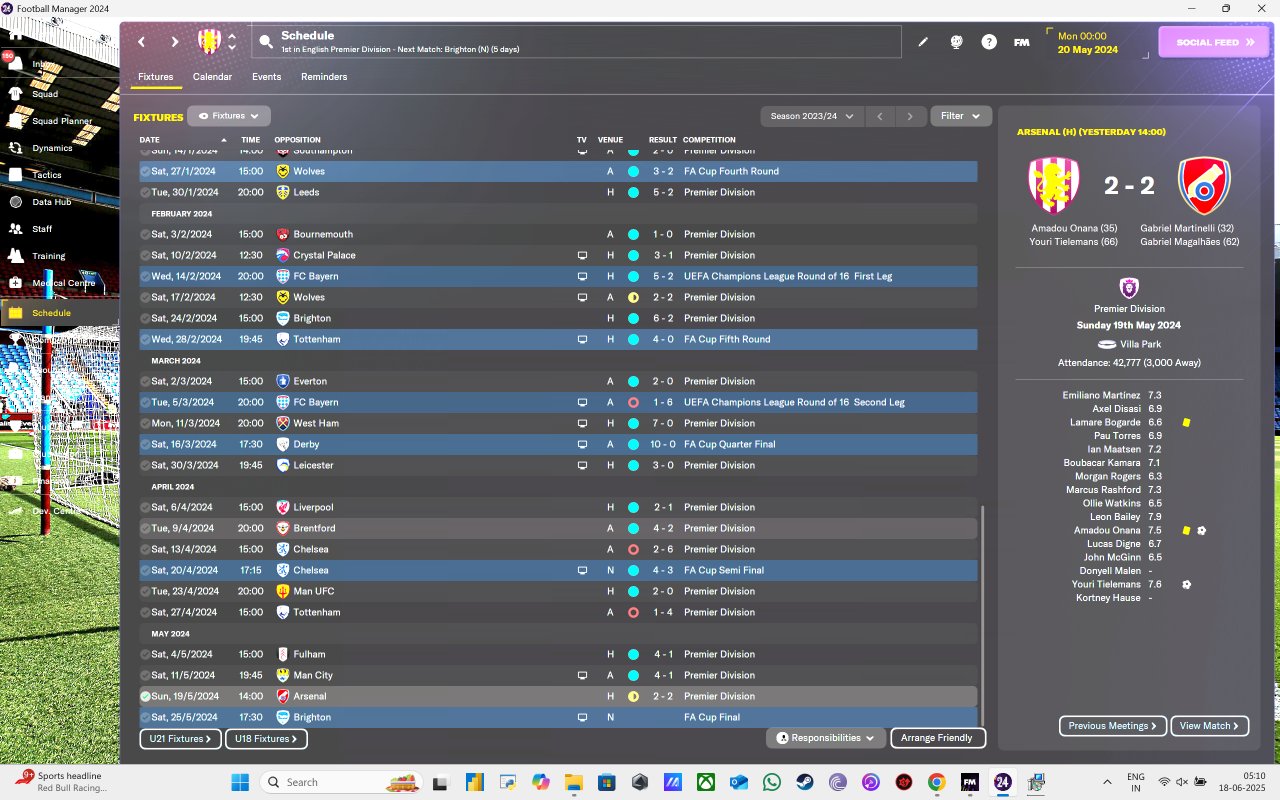1280x800 pixels.
Task: Open the Fixtures view dropdown
Action: pyautogui.click(x=229, y=116)
